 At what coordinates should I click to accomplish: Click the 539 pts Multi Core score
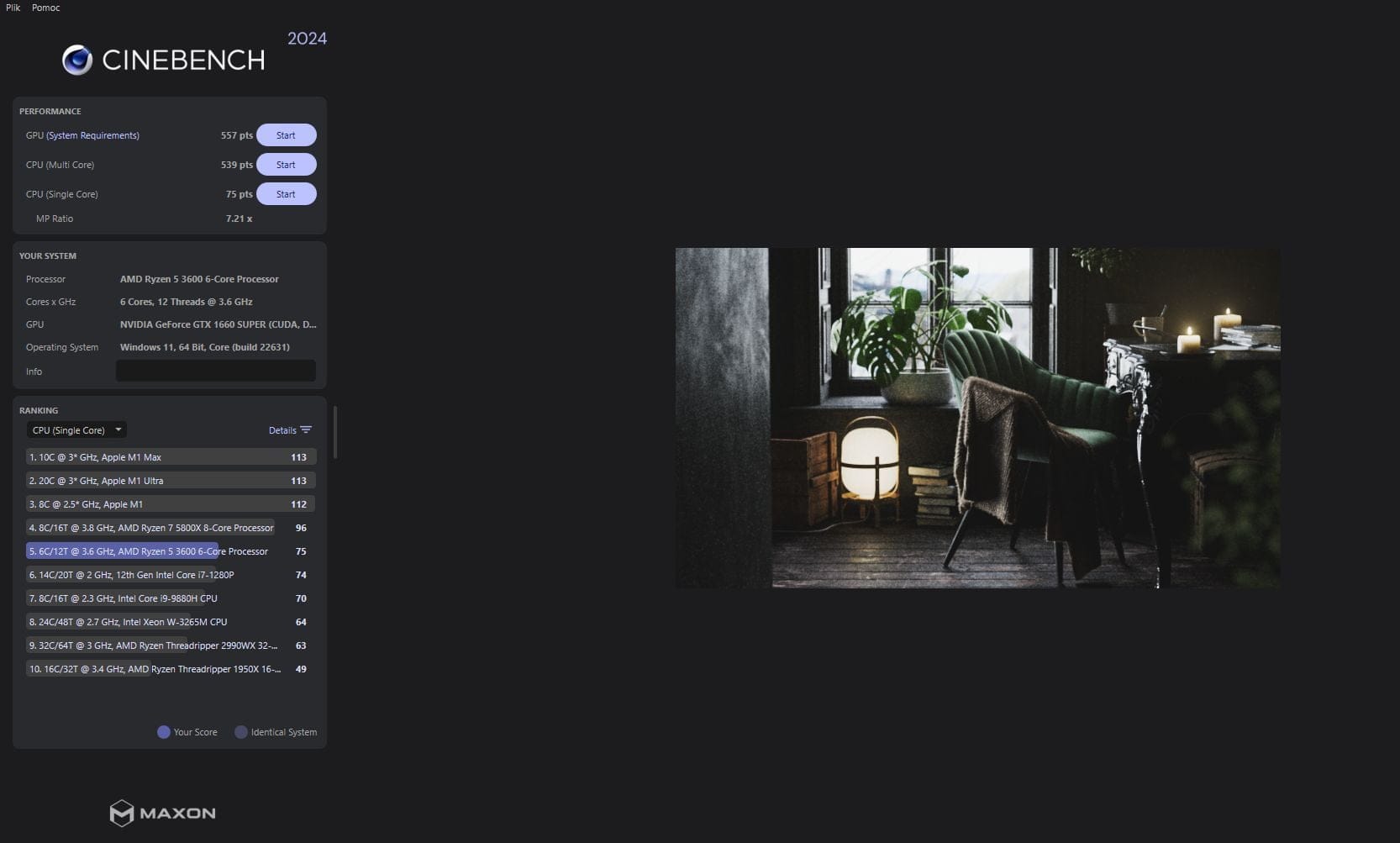[x=237, y=165]
